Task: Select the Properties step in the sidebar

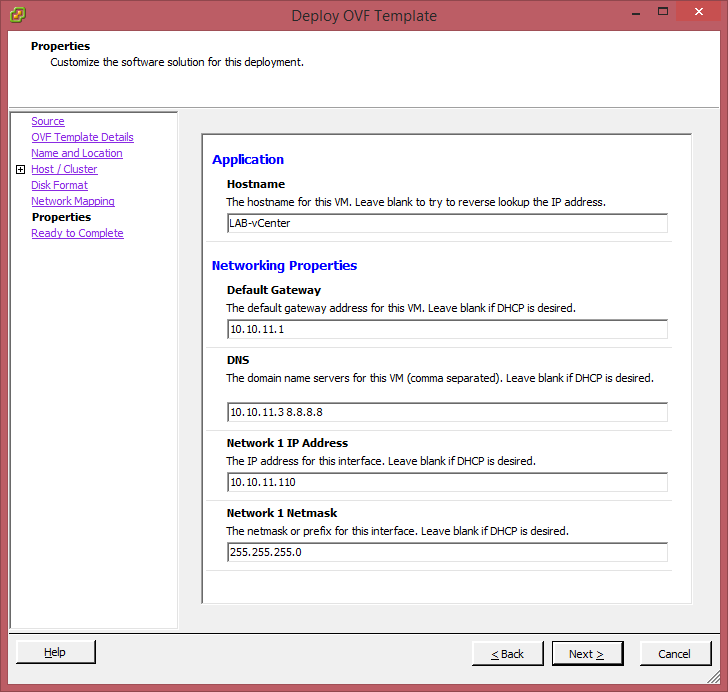Action: [61, 217]
